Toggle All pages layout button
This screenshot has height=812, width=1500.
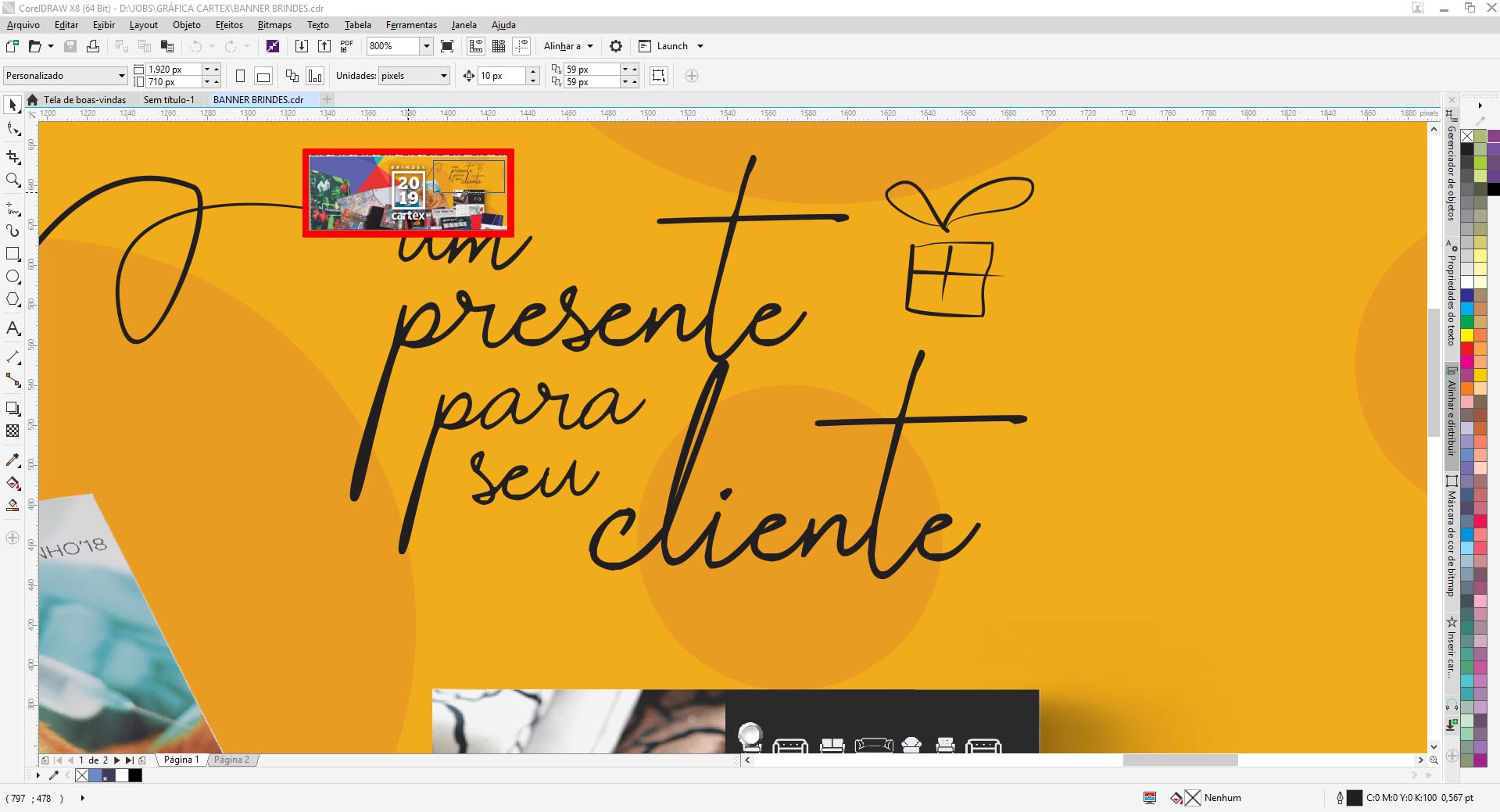(292, 76)
